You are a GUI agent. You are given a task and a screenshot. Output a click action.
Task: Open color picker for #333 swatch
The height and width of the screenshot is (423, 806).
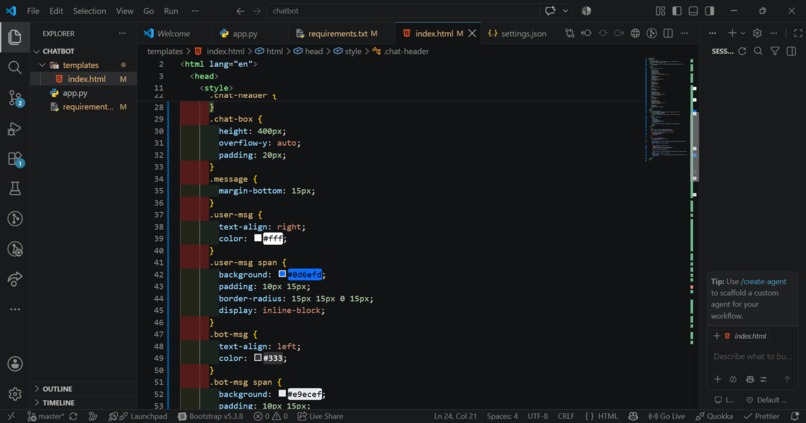(258, 358)
